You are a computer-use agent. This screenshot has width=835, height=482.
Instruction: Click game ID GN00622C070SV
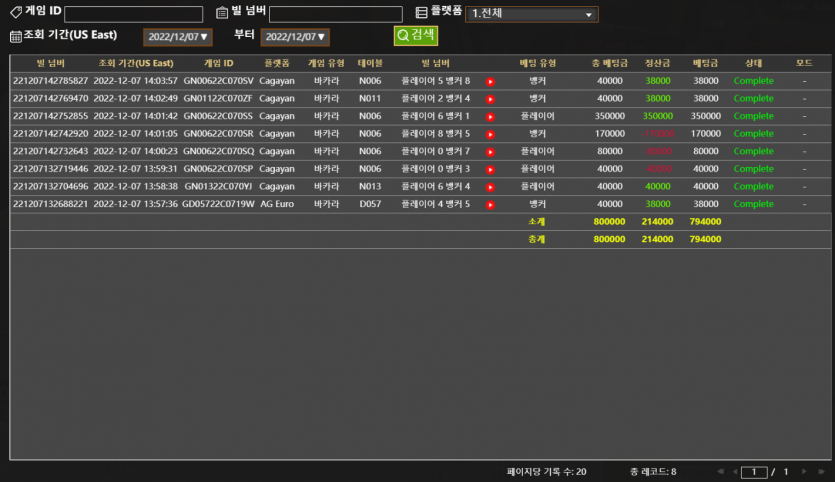point(218,81)
